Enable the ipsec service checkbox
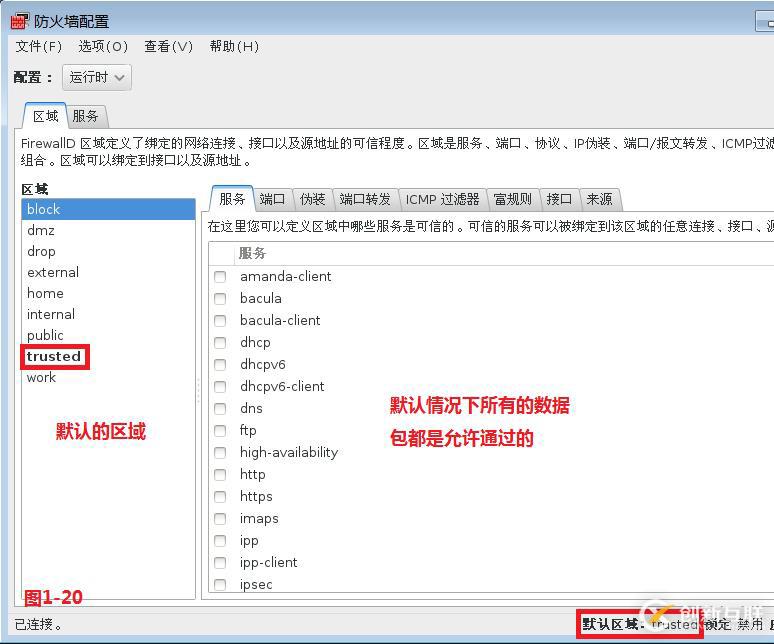 click(x=220, y=584)
